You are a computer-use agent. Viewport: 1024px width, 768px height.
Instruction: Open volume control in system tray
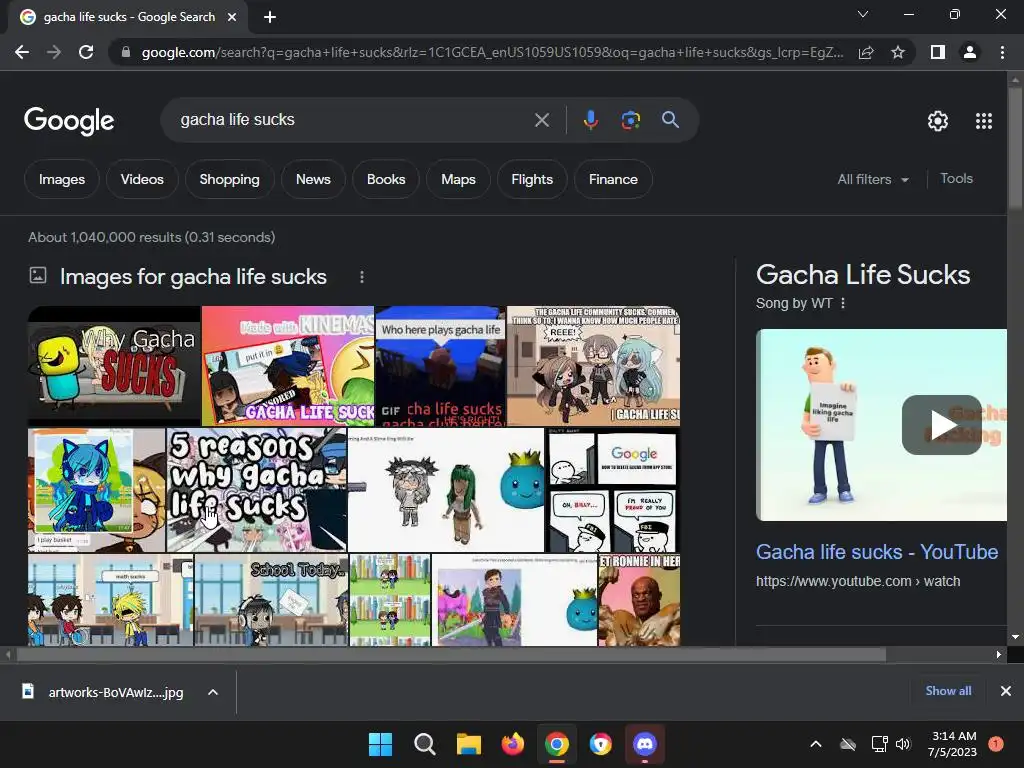[x=903, y=744]
